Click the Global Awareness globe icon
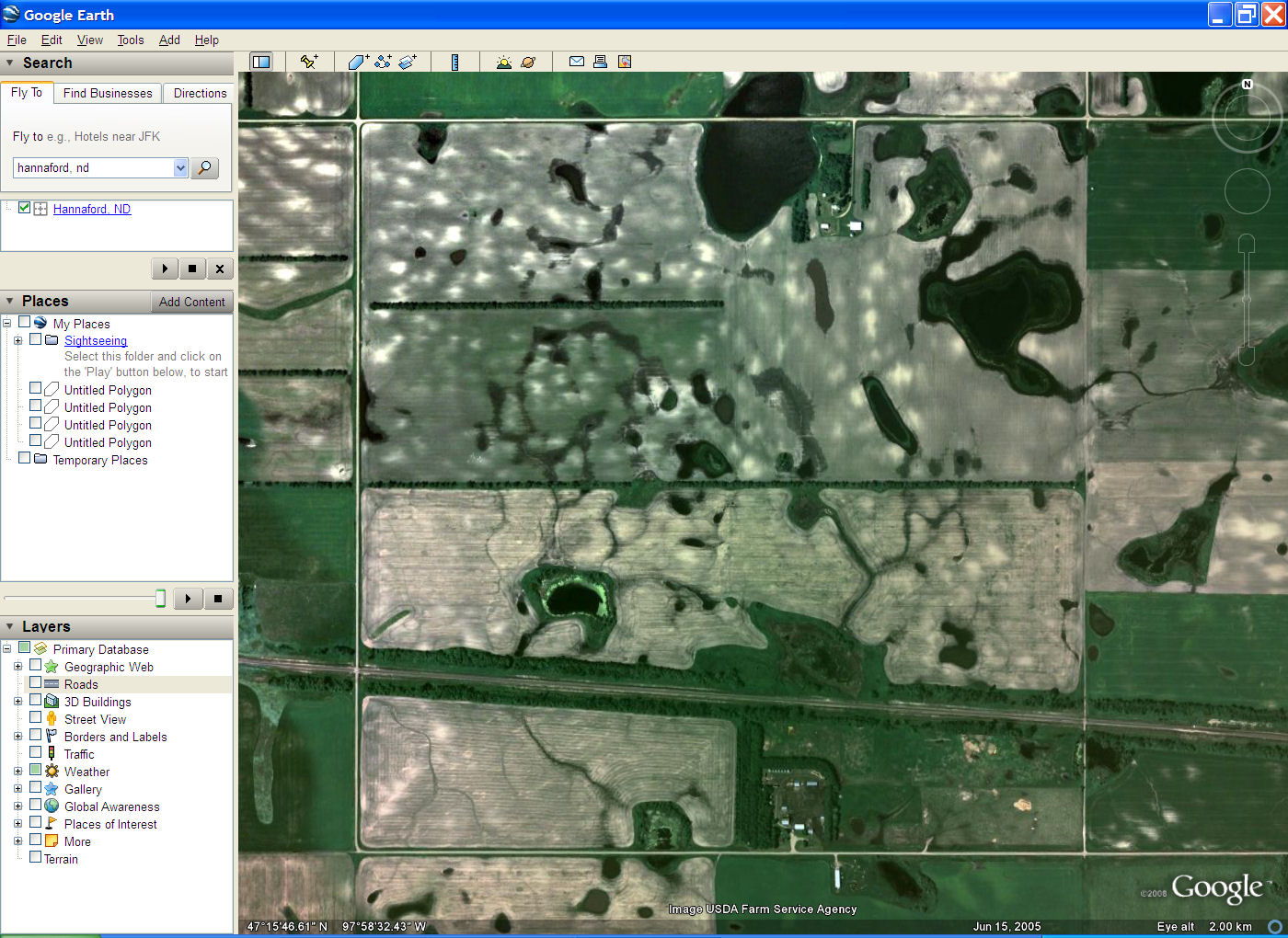1288x938 pixels. tap(52, 806)
